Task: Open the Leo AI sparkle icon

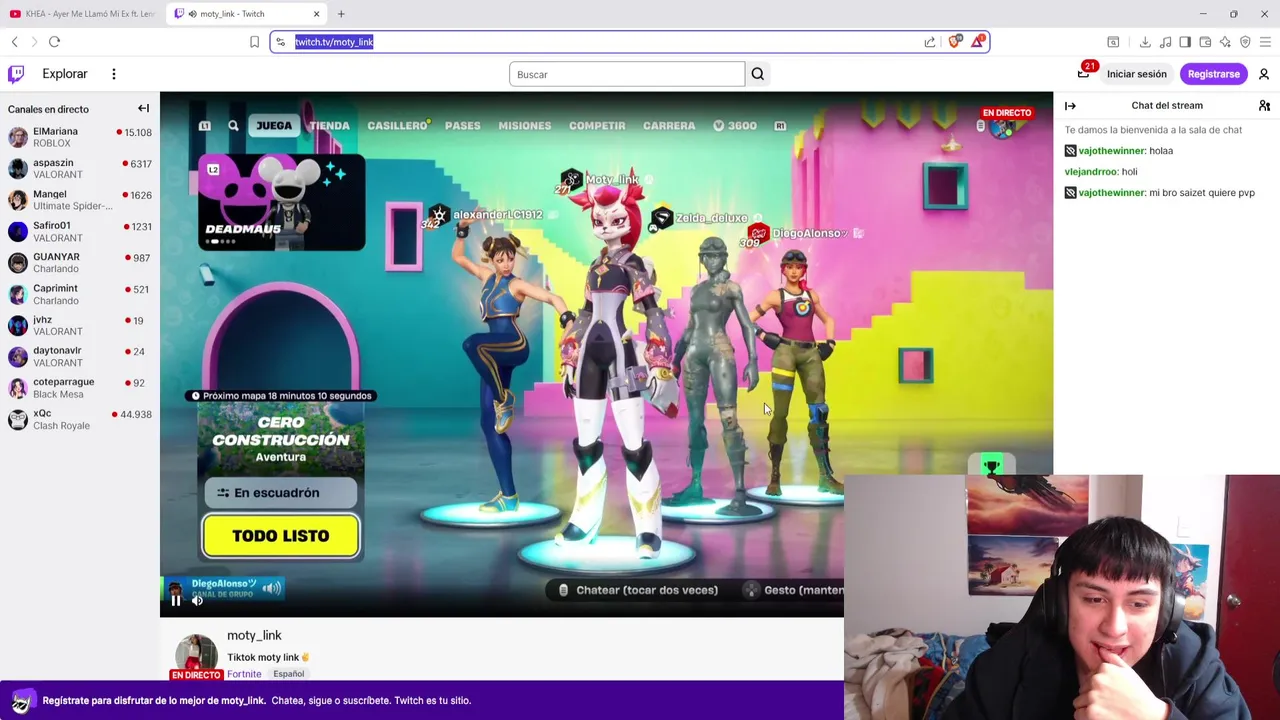Action: pos(1225,42)
